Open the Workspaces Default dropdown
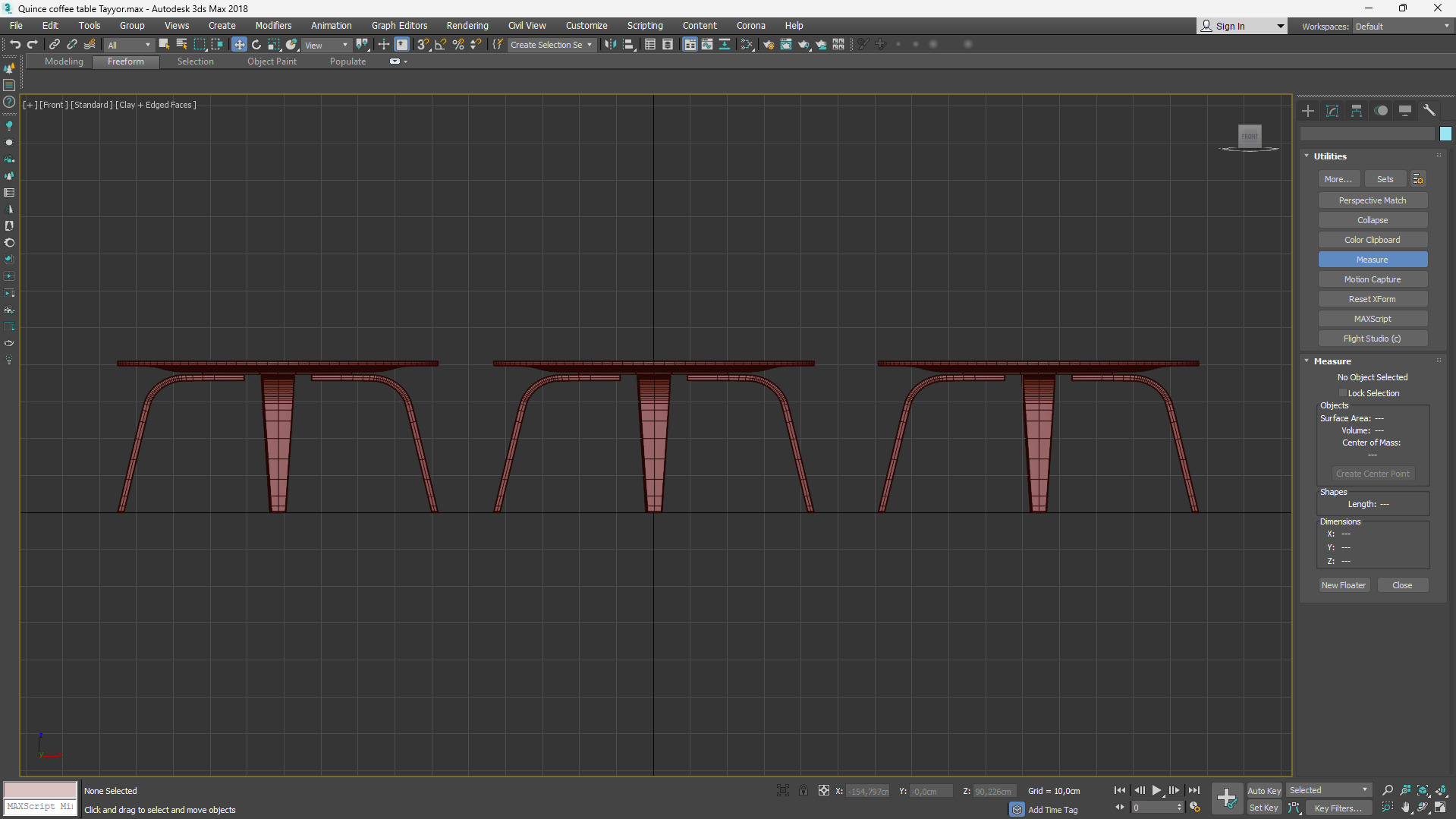The height and width of the screenshot is (819, 1456). point(1402,27)
